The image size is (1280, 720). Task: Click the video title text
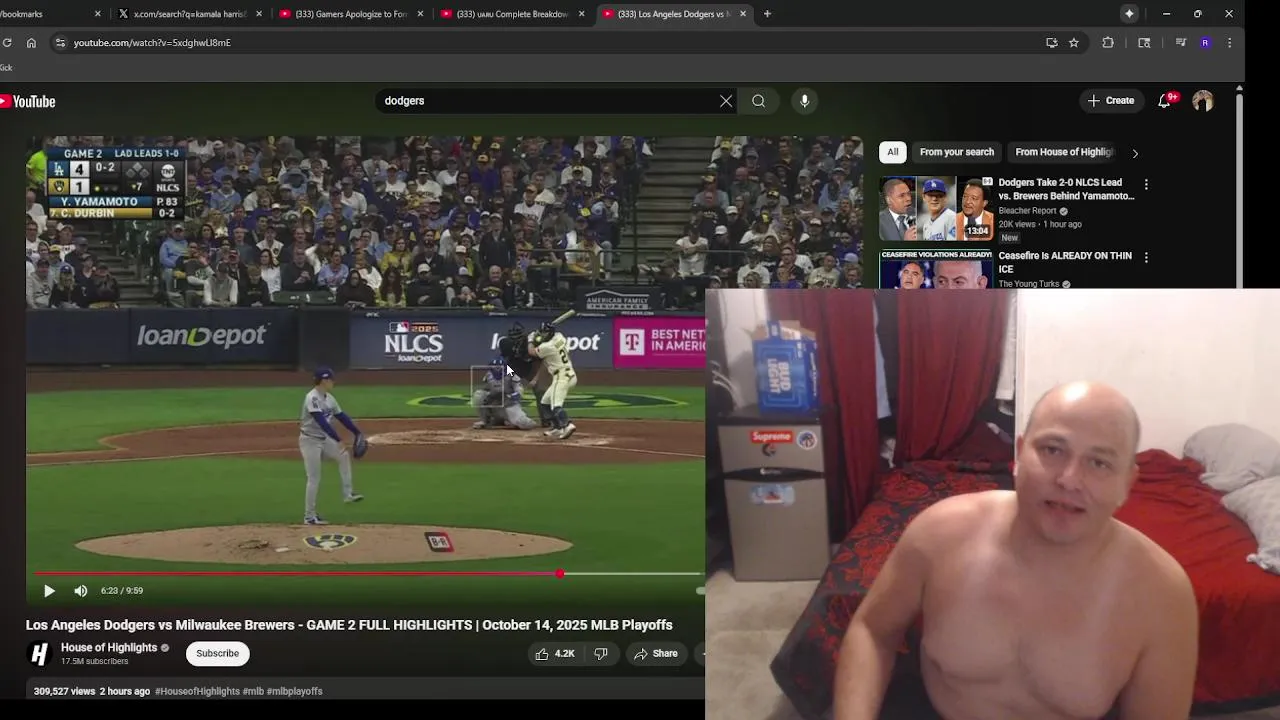(349, 625)
